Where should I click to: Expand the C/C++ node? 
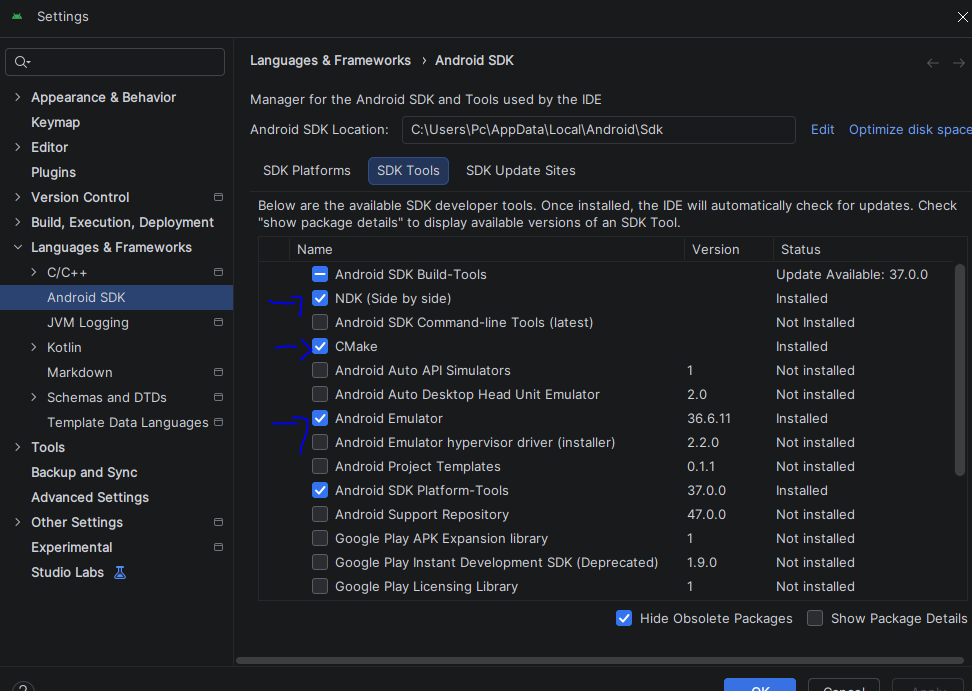point(33,272)
